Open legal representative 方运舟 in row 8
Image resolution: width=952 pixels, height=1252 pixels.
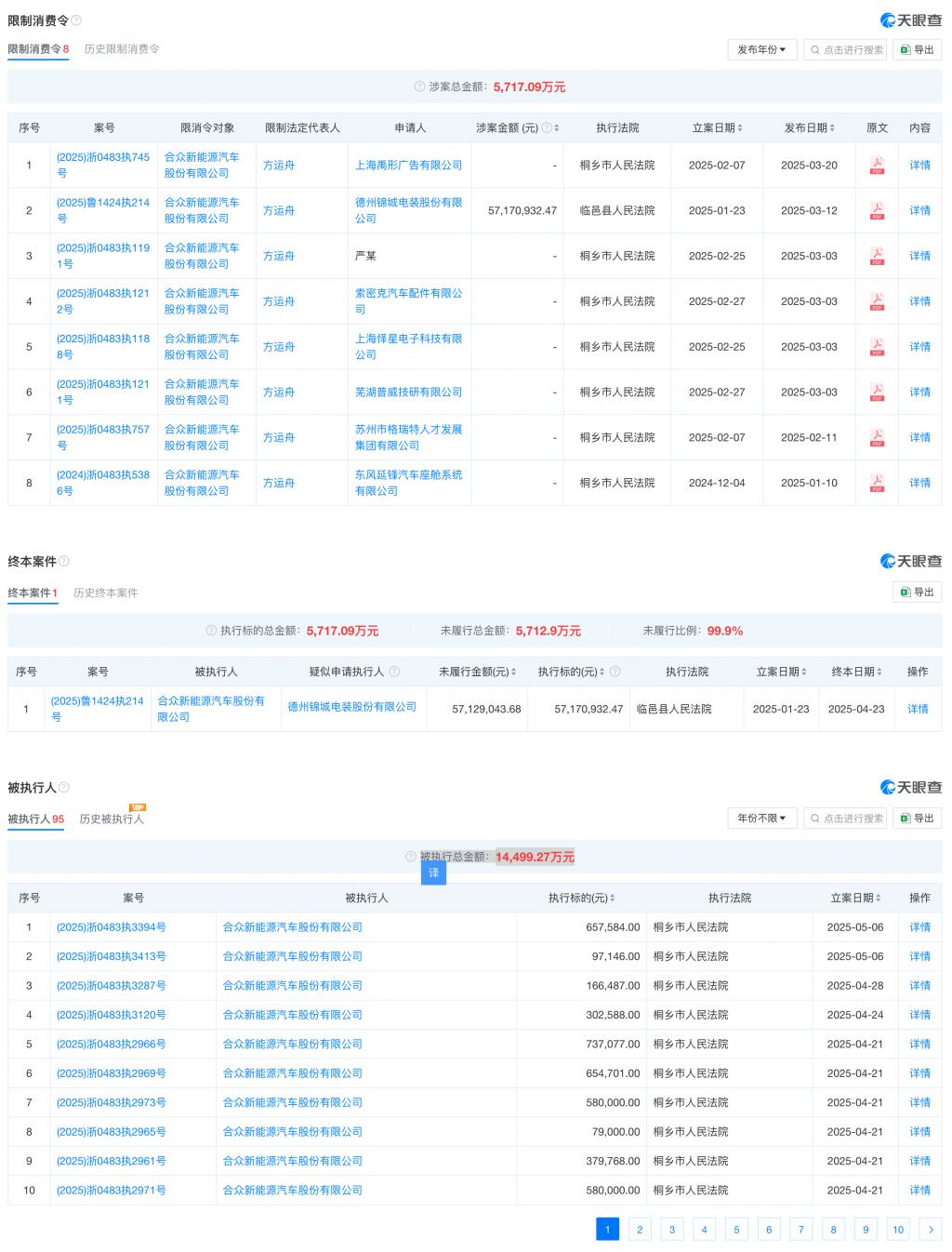[x=278, y=483]
